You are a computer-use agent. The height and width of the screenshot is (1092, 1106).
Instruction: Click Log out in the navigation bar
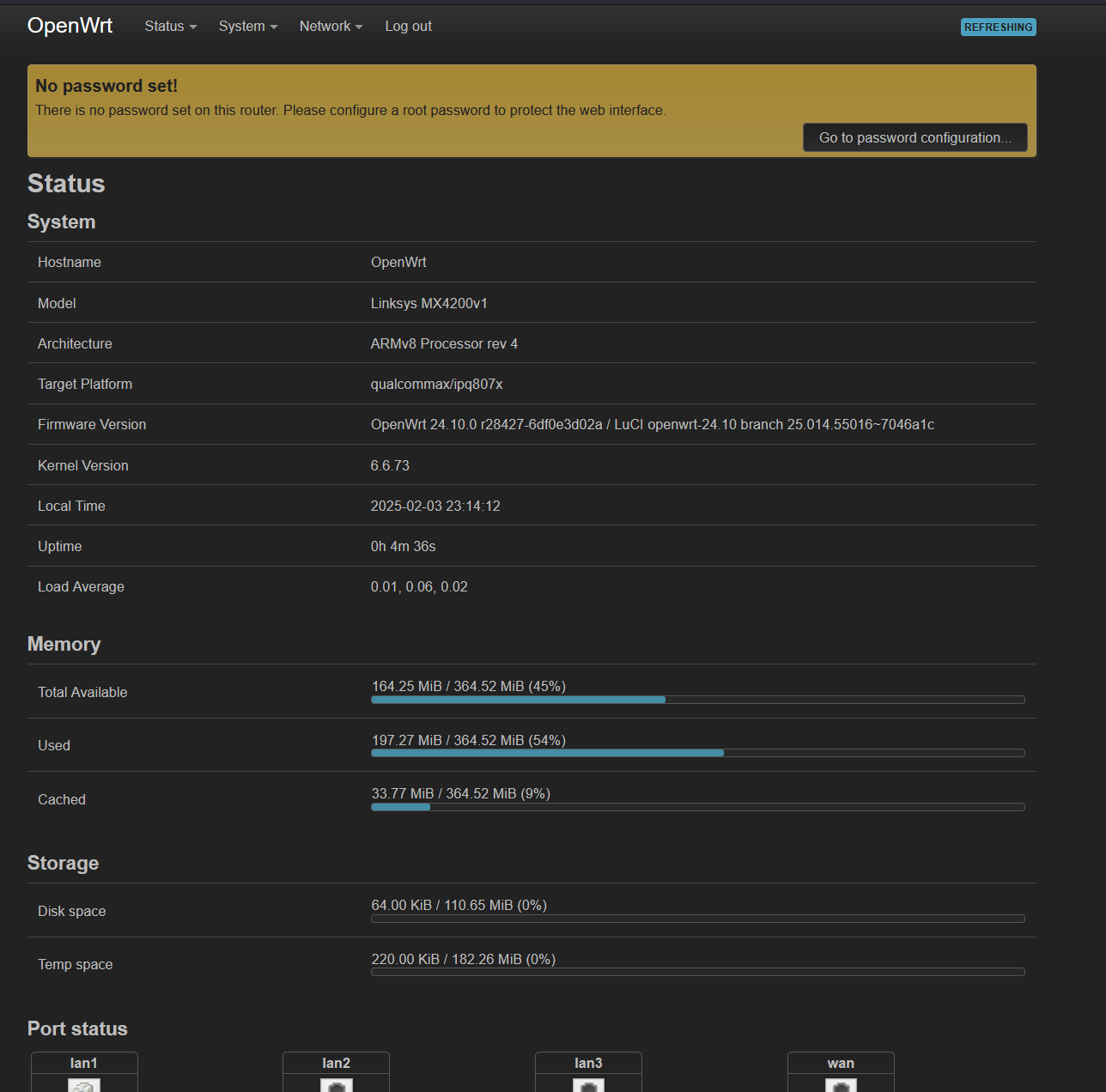coord(408,27)
